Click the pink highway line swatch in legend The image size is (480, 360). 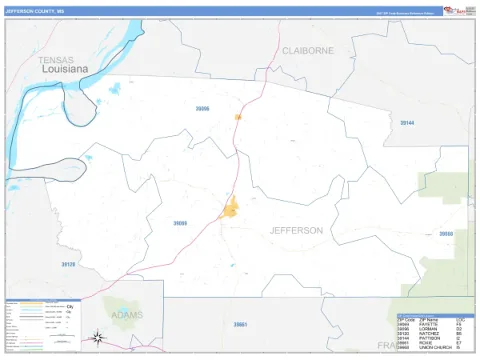point(32,343)
